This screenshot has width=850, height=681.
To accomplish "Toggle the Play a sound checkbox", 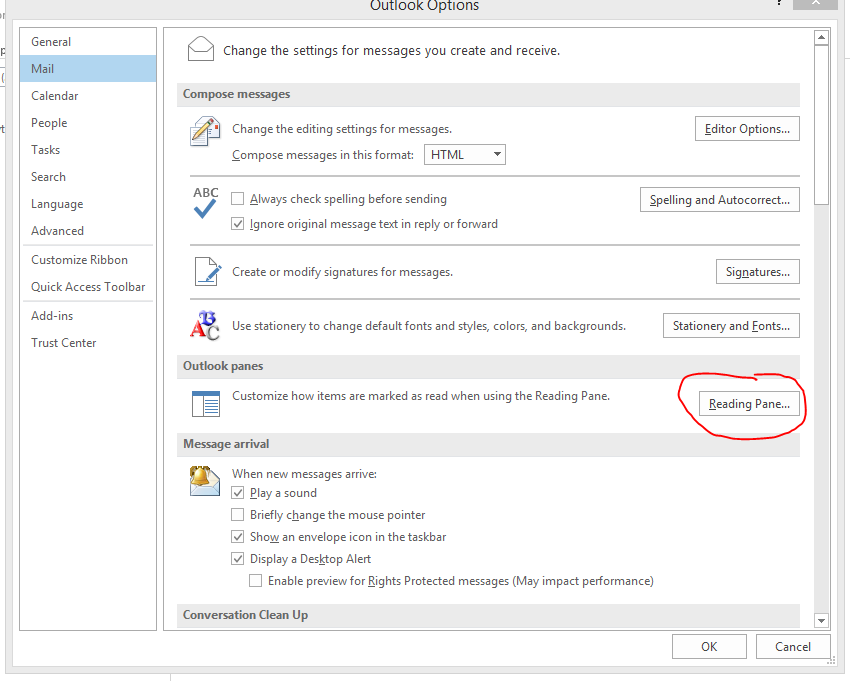I will coord(237,492).
